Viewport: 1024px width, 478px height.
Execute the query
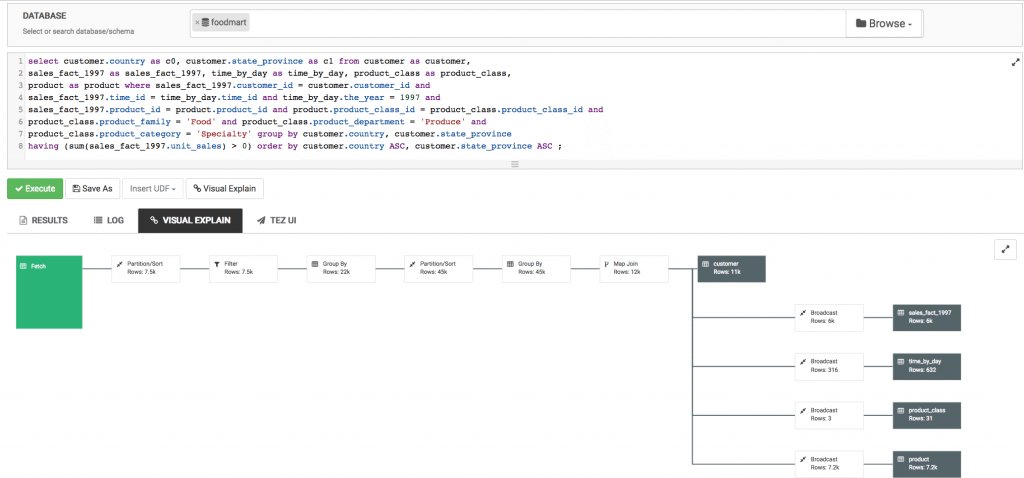point(35,189)
